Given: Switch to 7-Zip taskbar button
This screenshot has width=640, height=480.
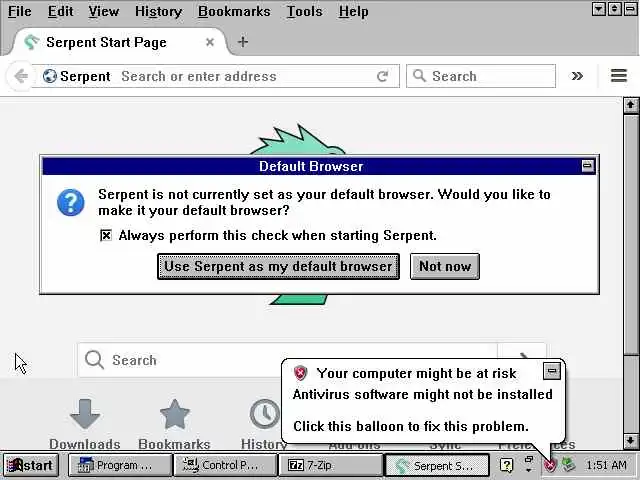Looking at the screenshot, I should tap(330, 465).
